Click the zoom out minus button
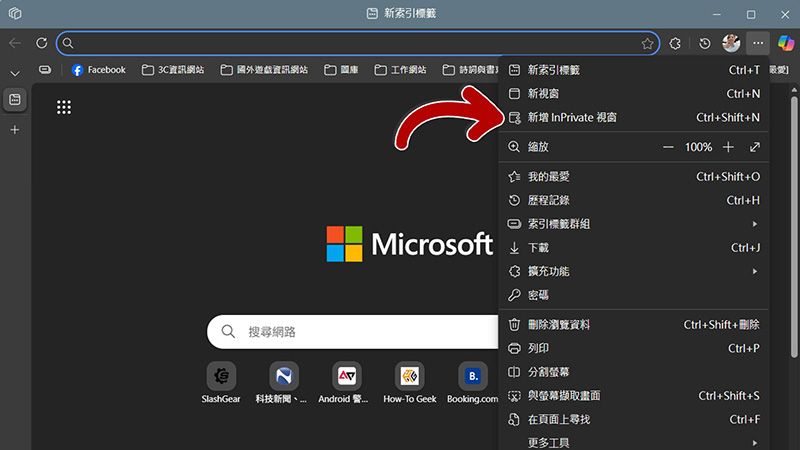Image resolution: width=800 pixels, height=450 pixels. pos(668,147)
